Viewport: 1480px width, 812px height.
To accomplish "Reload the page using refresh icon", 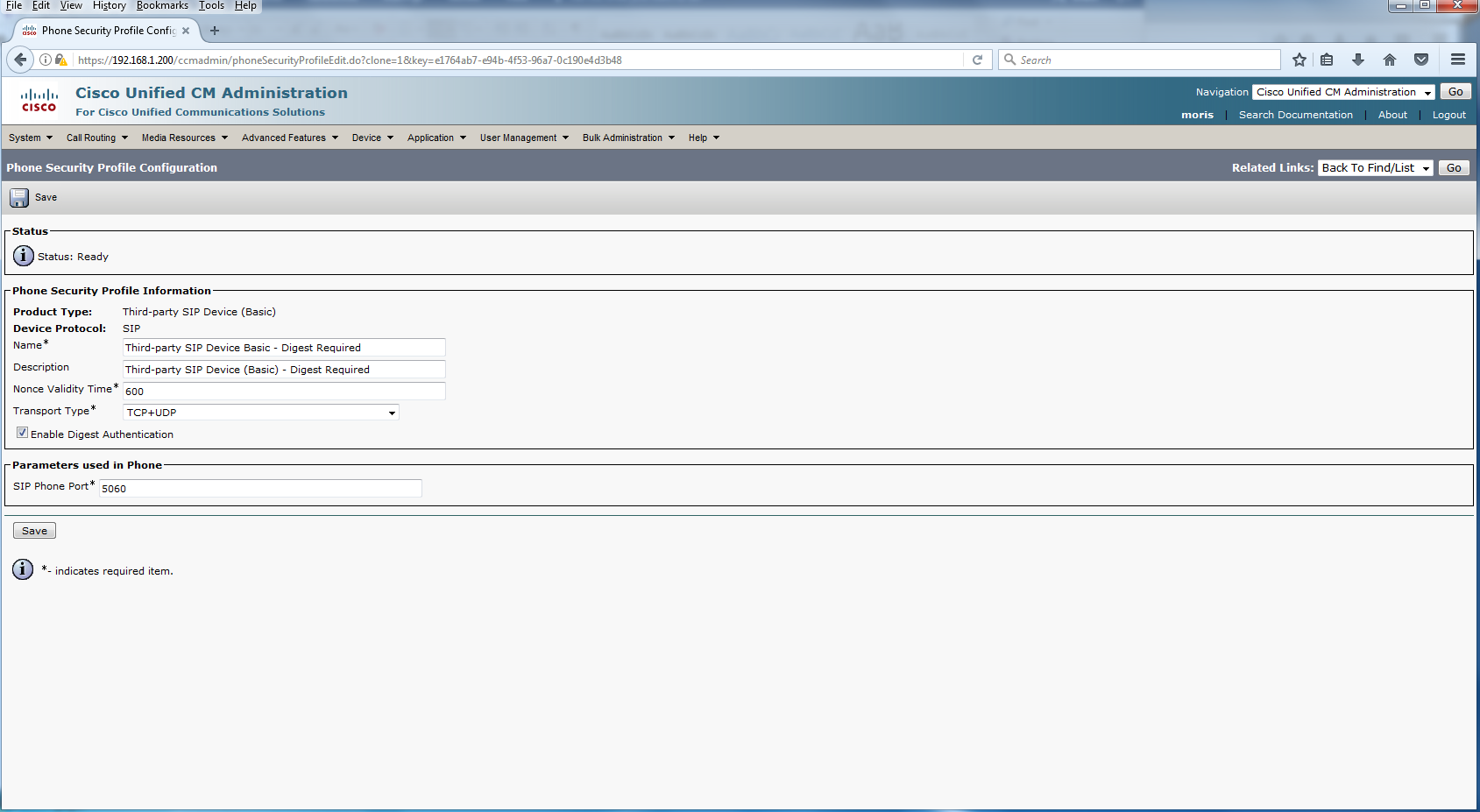I will [977, 60].
